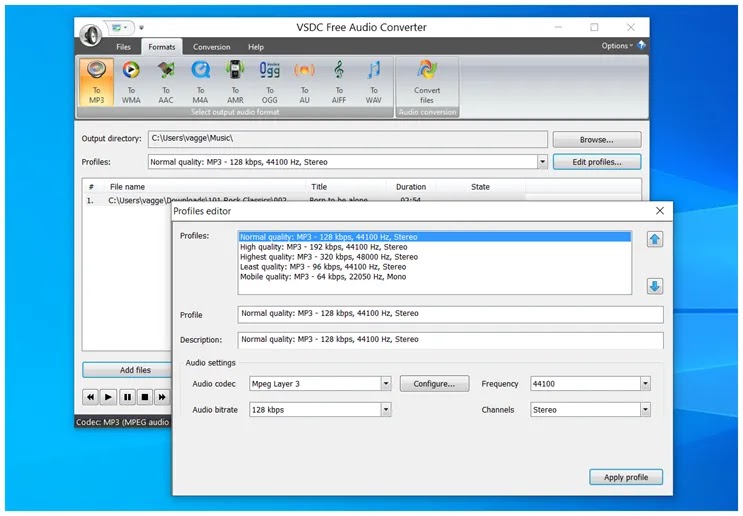Stop the audio playback

coord(145,397)
